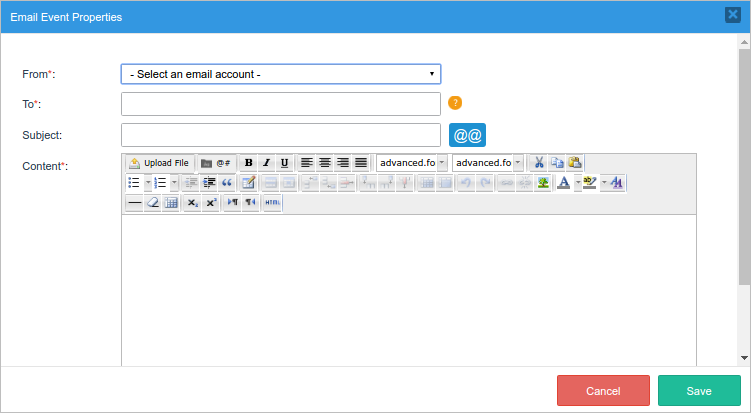
Task: Align text to the left
Action: tap(307, 163)
